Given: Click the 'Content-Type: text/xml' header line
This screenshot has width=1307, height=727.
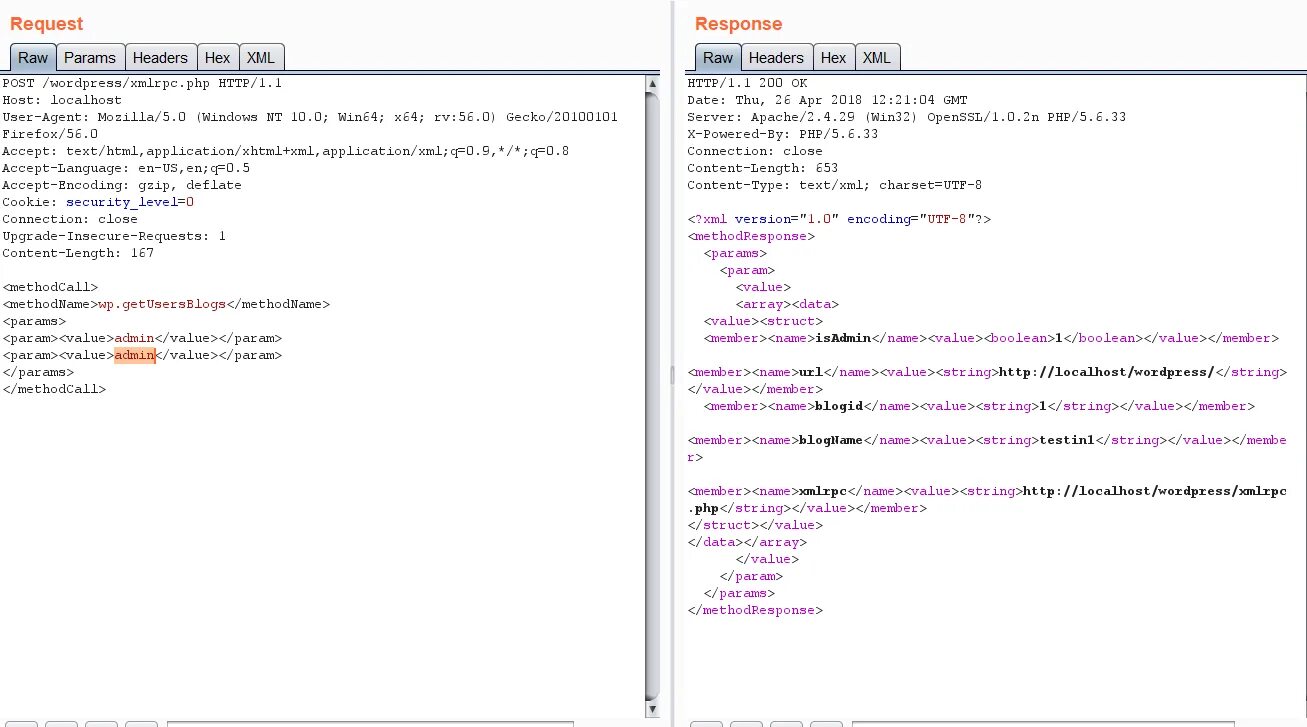Looking at the screenshot, I should [835, 185].
